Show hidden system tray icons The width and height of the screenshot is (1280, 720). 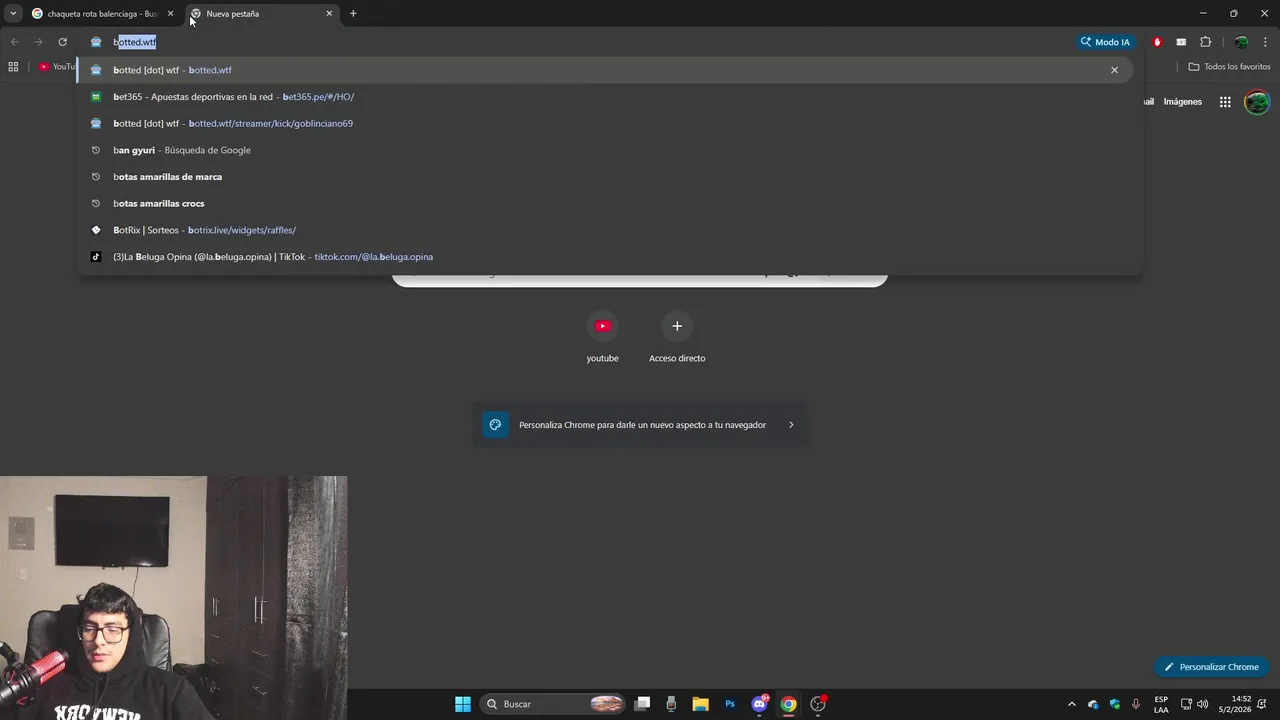point(1072,704)
